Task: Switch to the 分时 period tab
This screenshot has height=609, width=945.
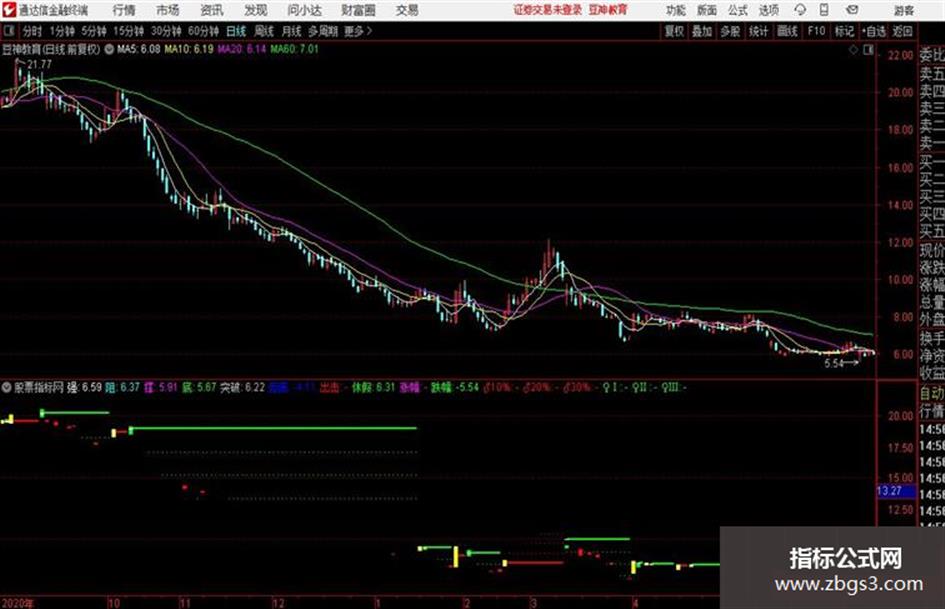Action: point(33,31)
